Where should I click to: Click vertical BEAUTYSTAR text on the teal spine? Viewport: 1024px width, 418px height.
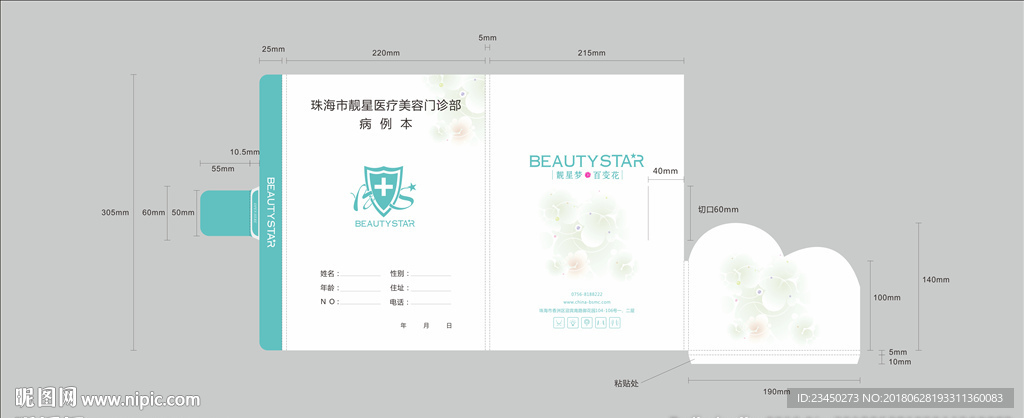pos(271,212)
